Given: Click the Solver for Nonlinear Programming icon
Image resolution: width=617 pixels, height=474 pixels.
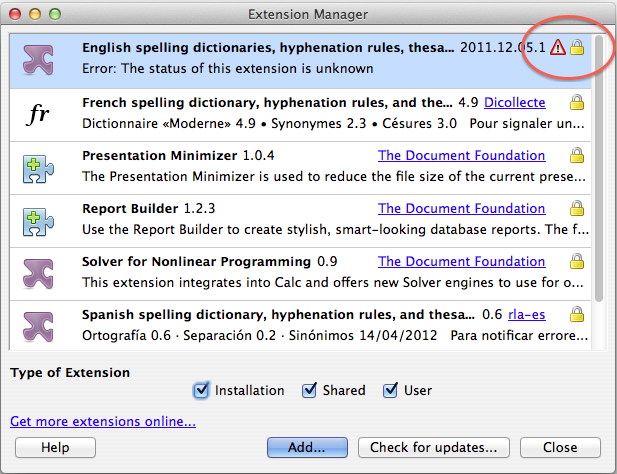Looking at the screenshot, I should pyautogui.click(x=37, y=273).
